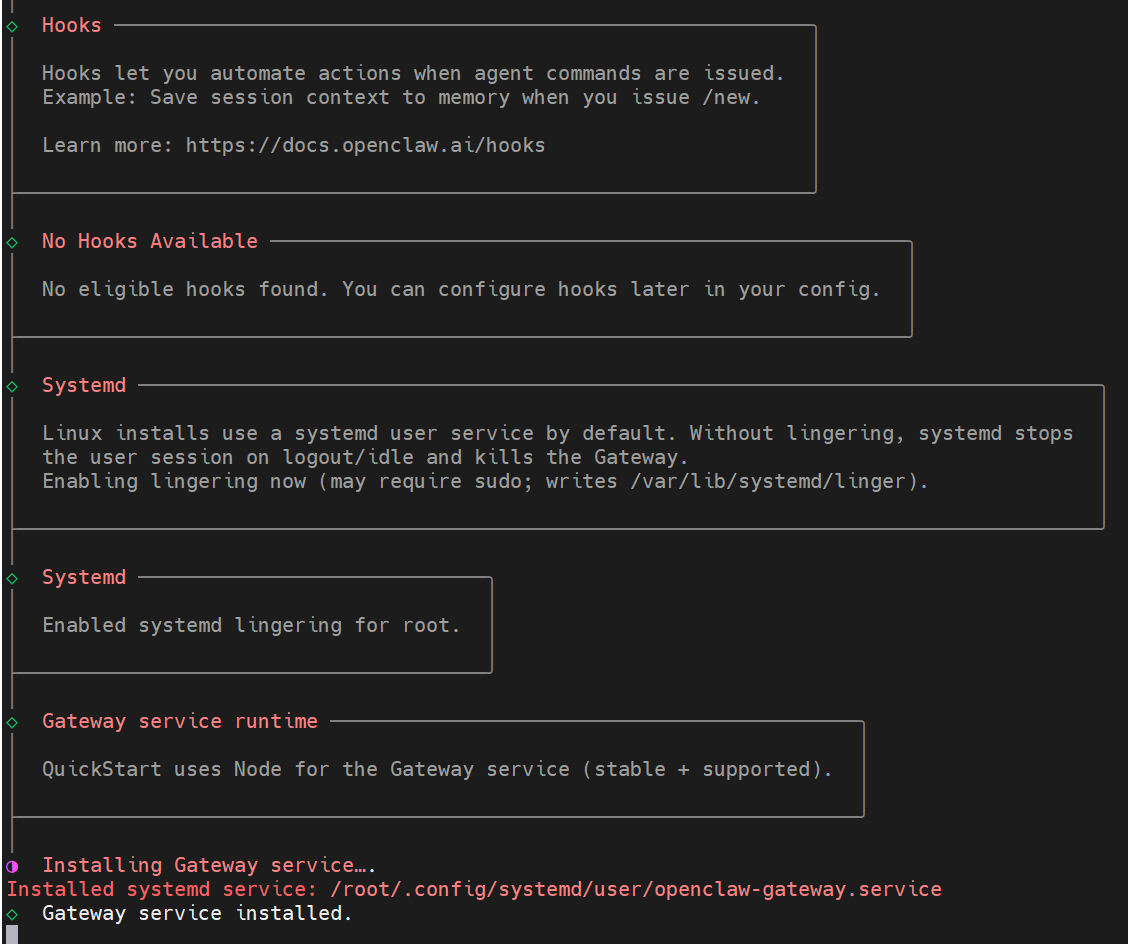The image size is (1128, 944).
Task: Click the green diamond beside Hooks heading
Action: point(12,27)
